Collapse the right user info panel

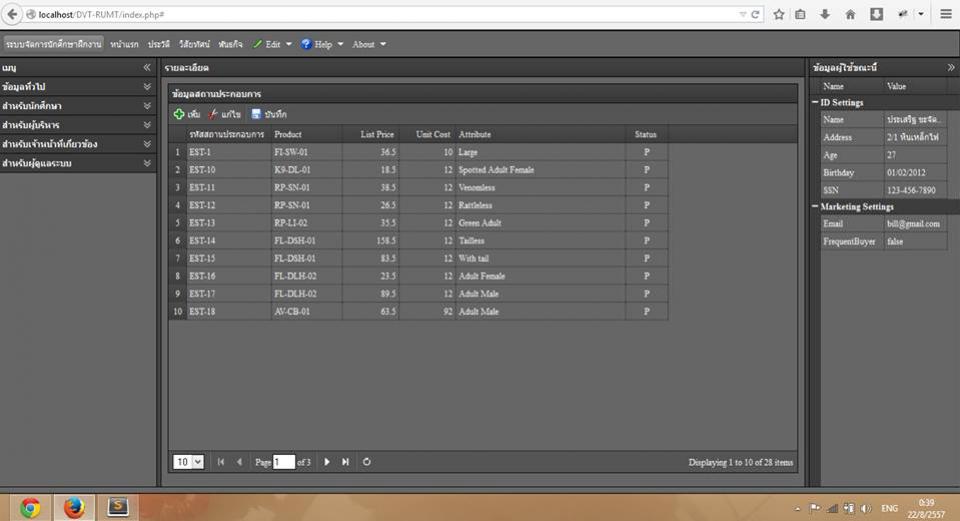(x=951, y=67)
